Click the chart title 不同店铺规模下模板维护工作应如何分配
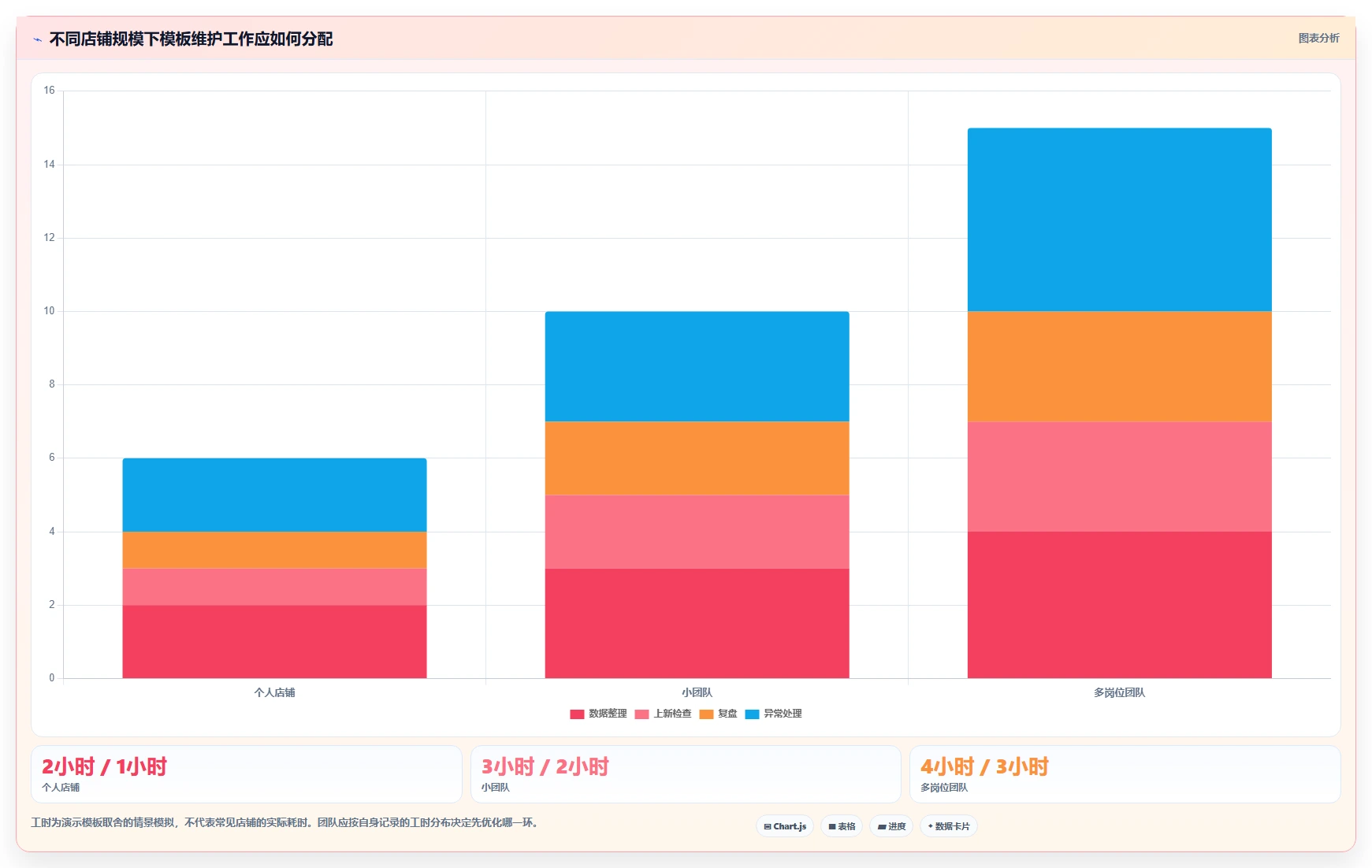 pyautogui.click(x=191, y=39)
